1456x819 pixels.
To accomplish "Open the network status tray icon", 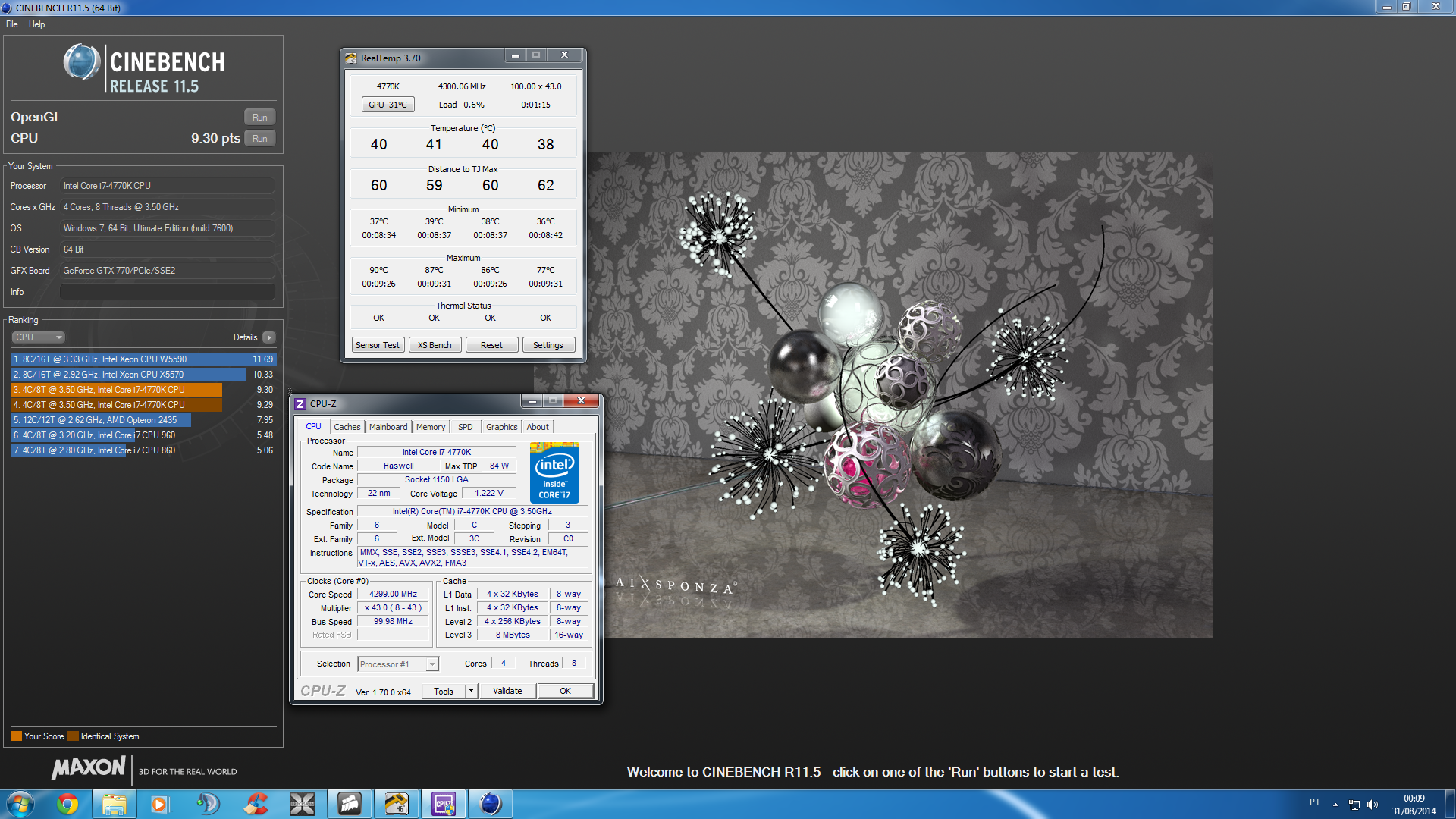I will 1354,805.
